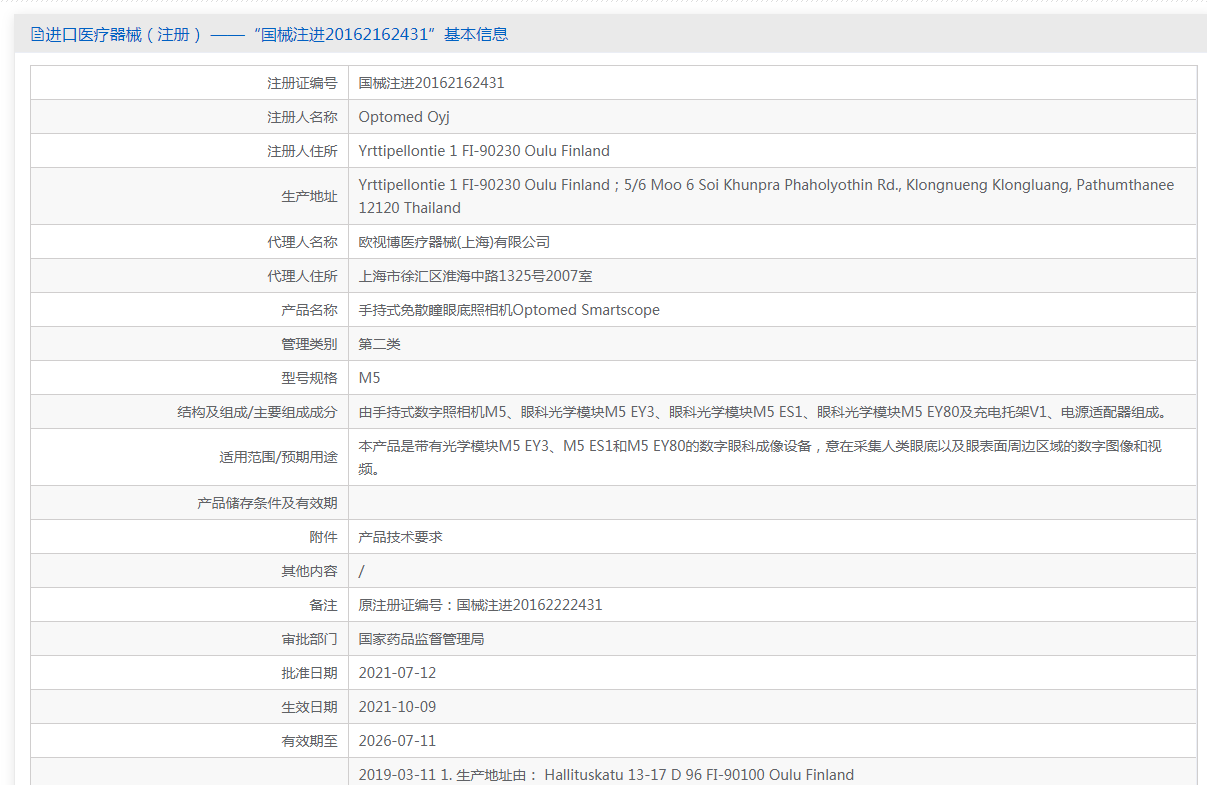Click the 批准日期 label
Viewport: 1207px width, 785px height.
[309, 673]
